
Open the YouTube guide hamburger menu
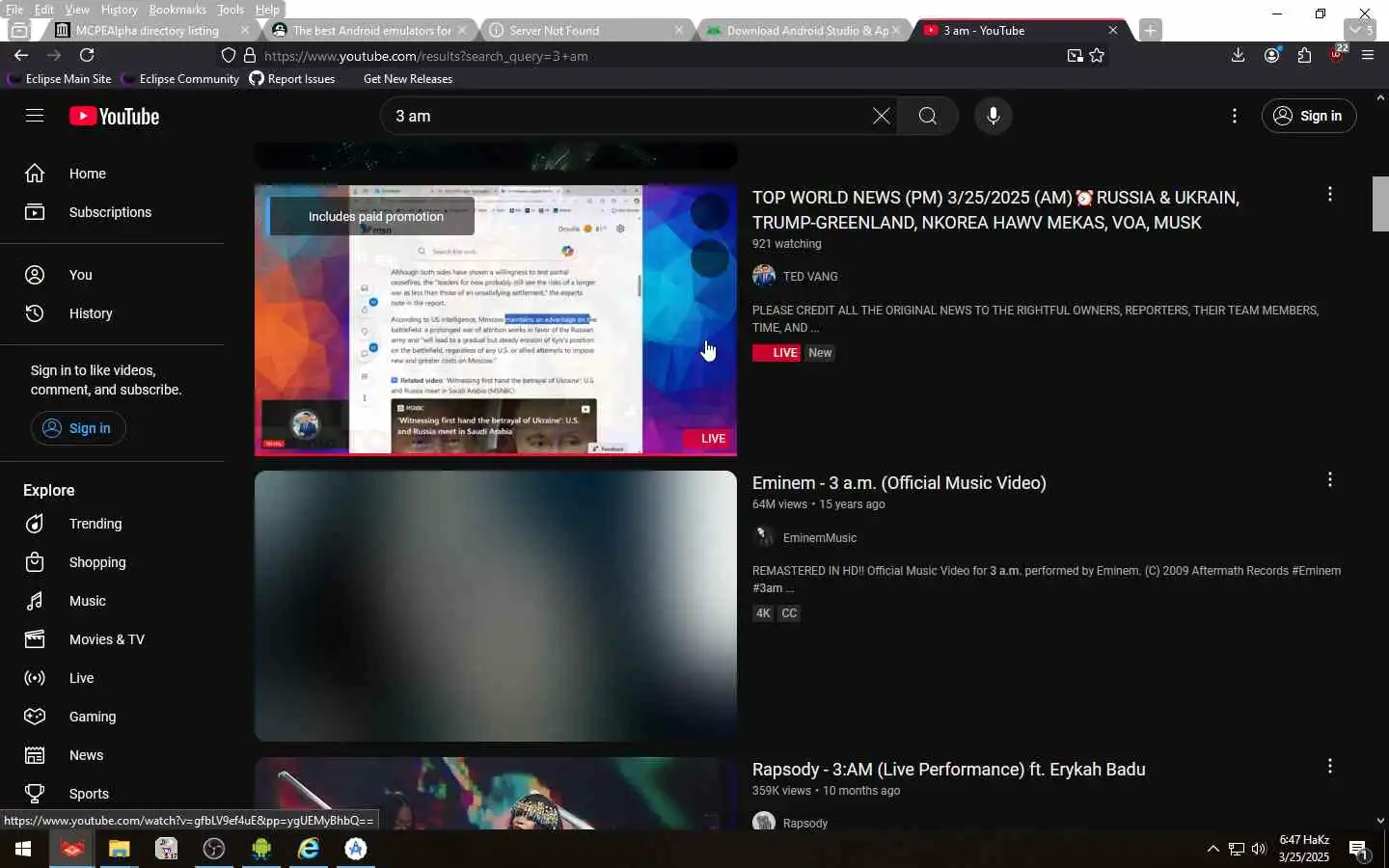click(x=35, y=116)
